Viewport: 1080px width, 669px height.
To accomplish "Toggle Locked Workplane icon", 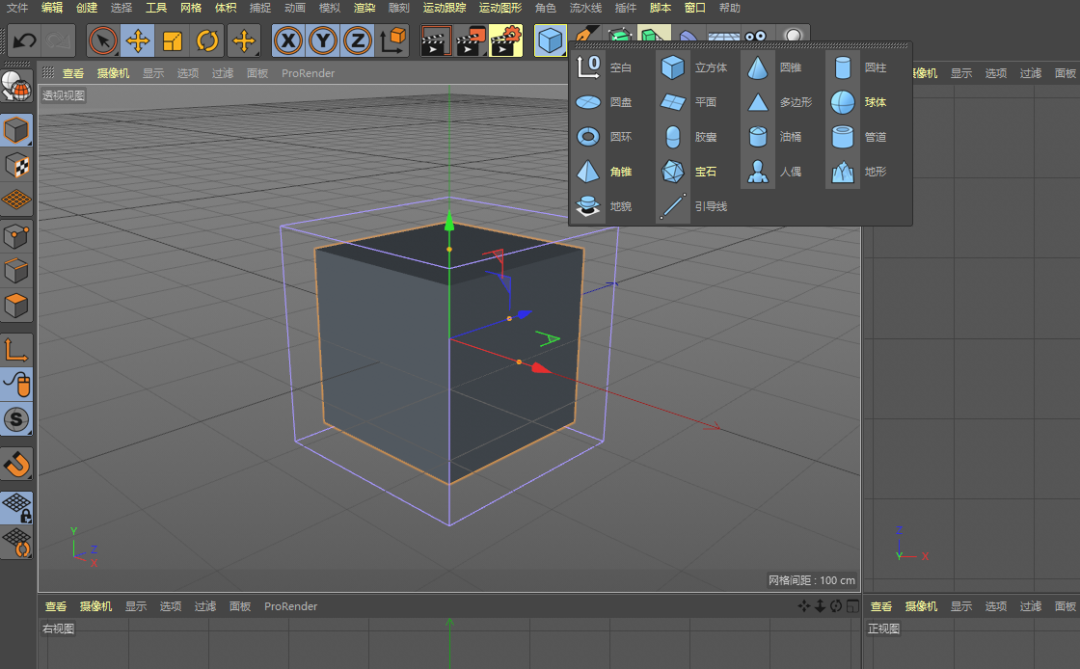I will pos(17,506).
